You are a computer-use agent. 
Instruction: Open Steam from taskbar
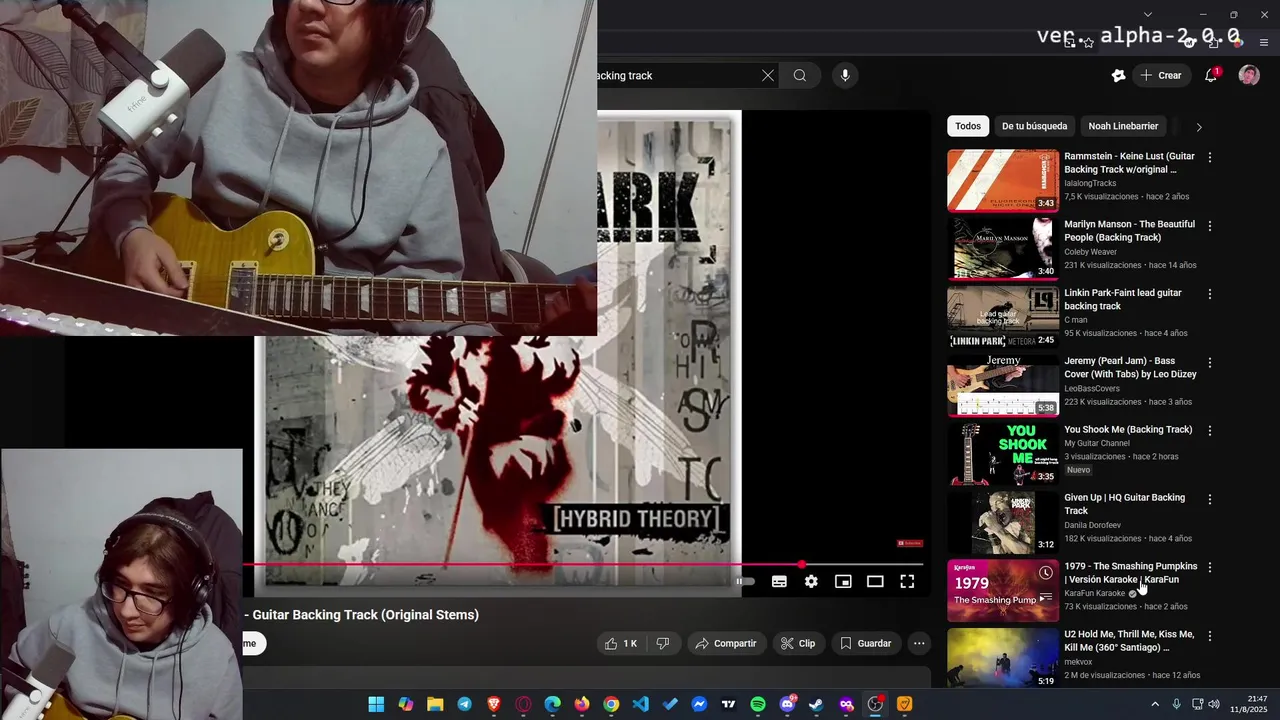[x=816, y=704]
